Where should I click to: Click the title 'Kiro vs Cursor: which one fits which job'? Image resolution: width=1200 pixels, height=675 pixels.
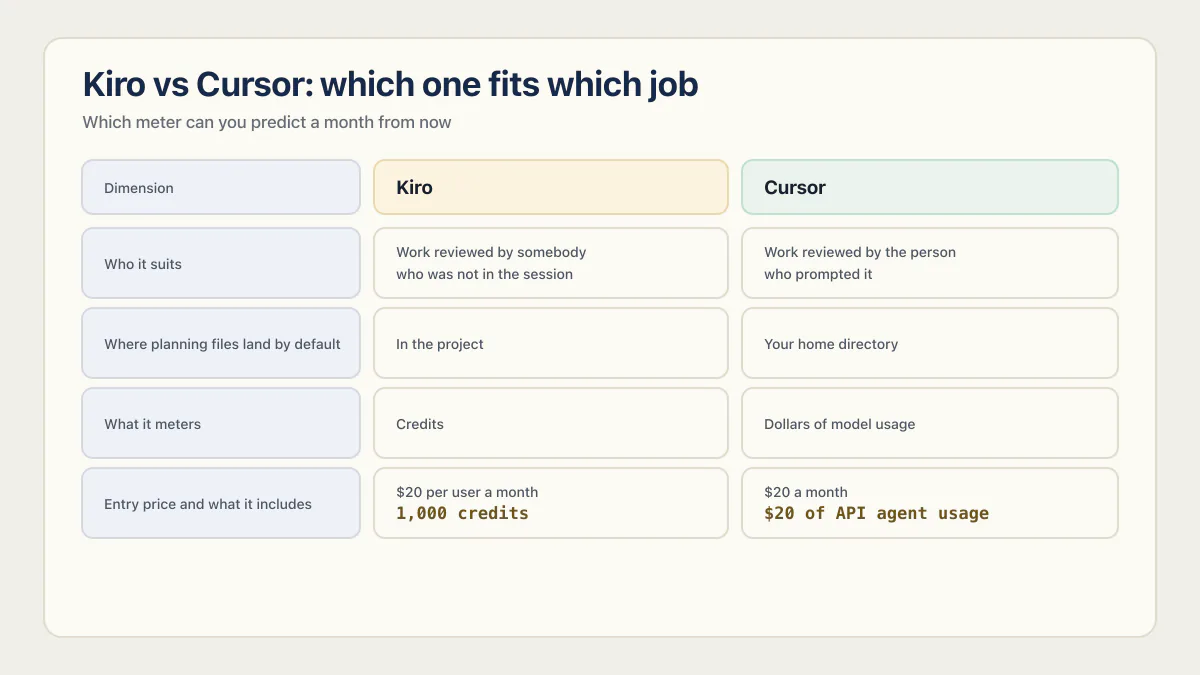click(390, 84)
